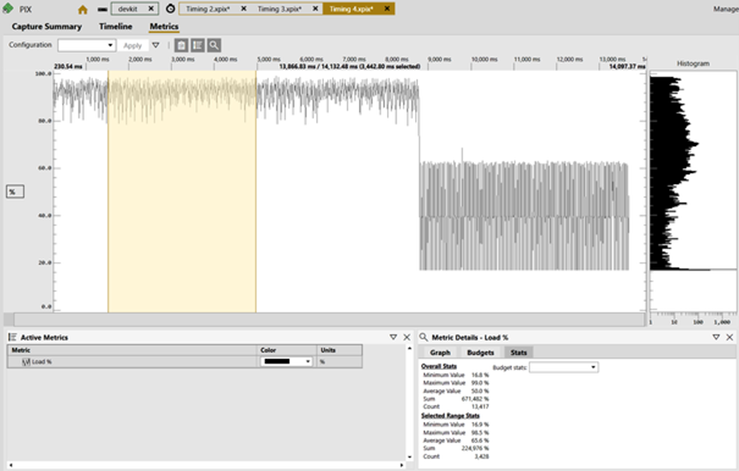Screen dimensions: 739x471
Task: Click the Overall Stats heading
Action: (x=439, y=366)
